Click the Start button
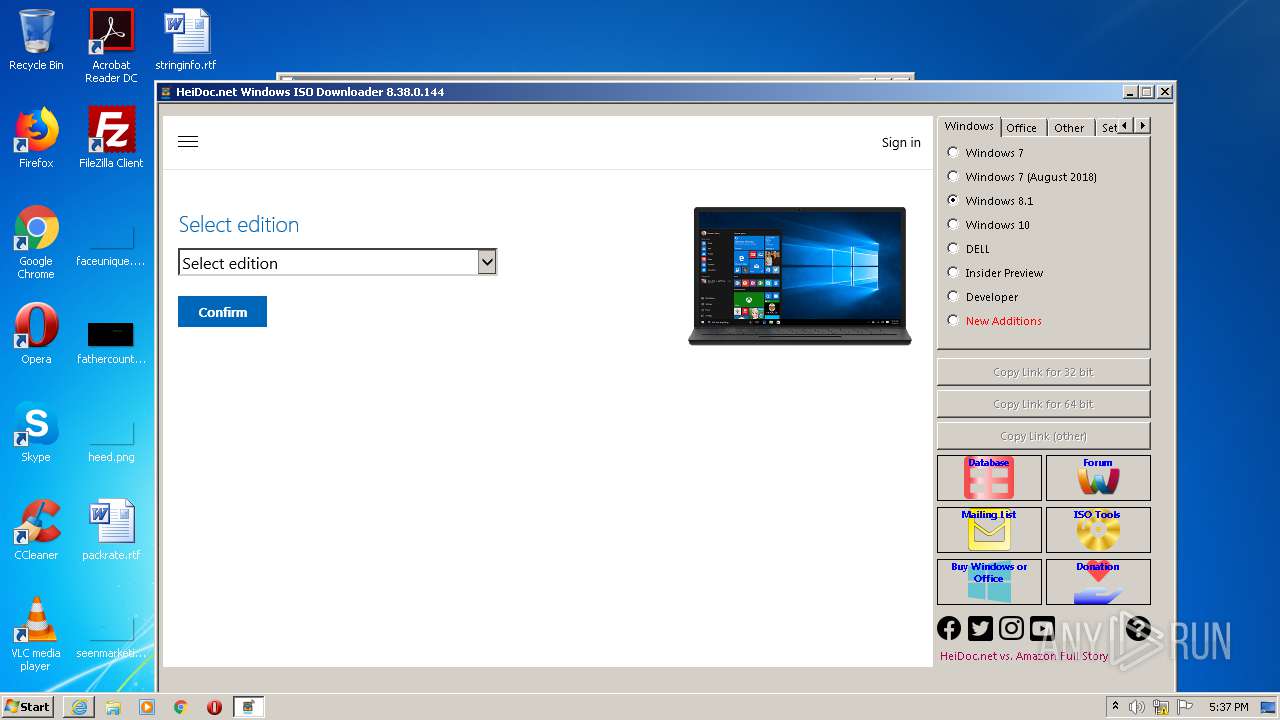The width and height of the screenshot is (1280, 720). coord(28,707)
